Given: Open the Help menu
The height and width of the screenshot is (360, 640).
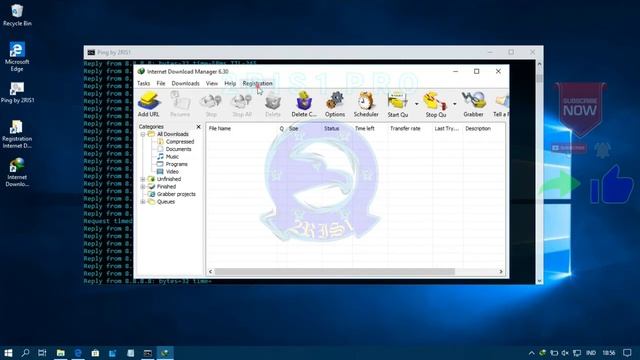Looking at the screenshot, I should (x=230, y=83).
